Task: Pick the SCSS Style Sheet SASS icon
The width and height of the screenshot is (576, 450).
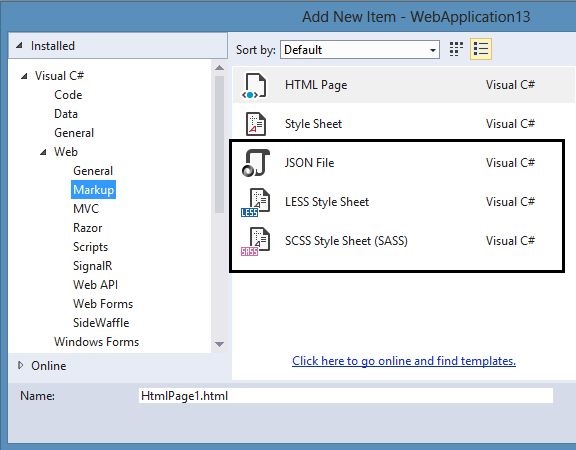Action: click(255, 241)
